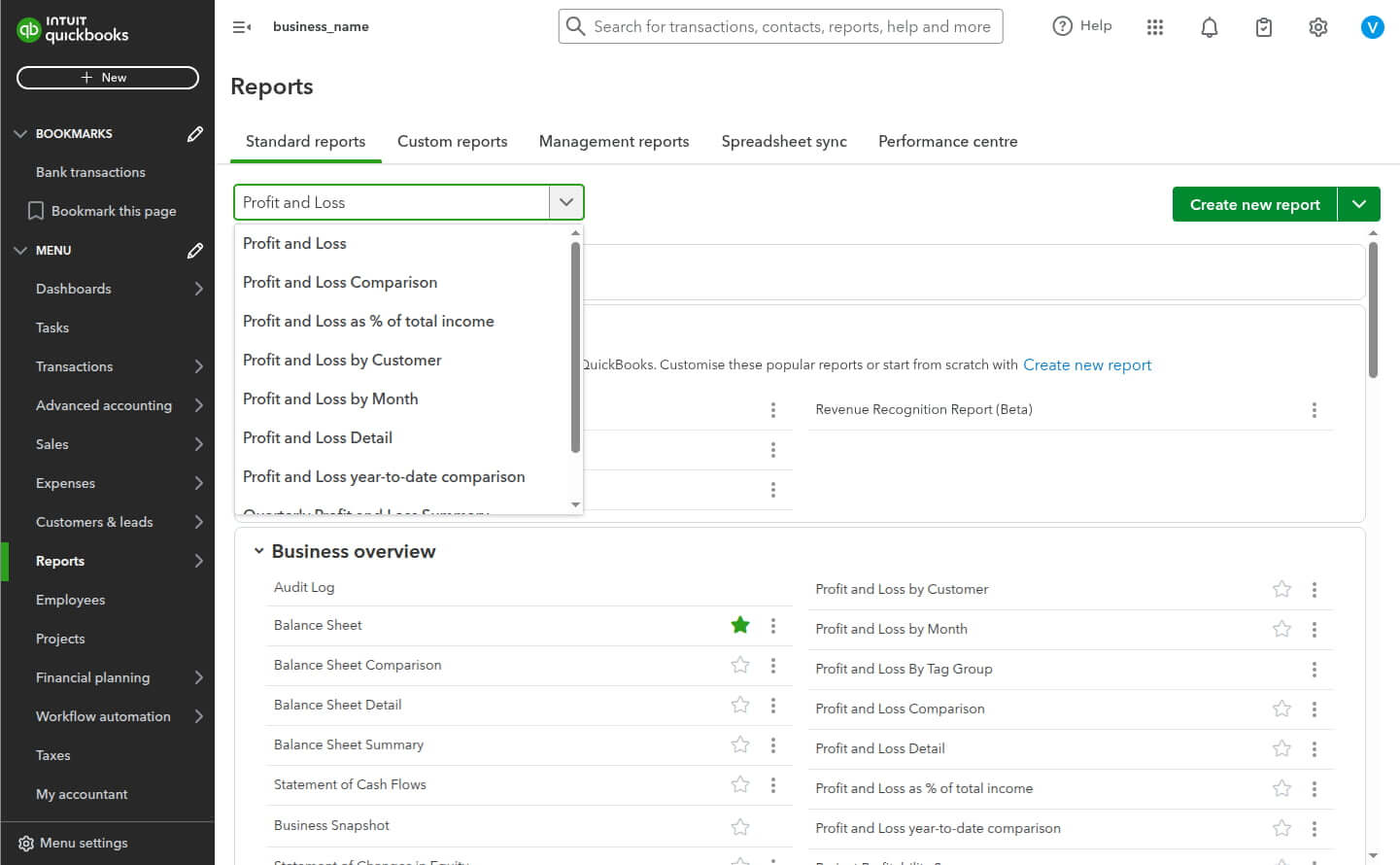Open more options for Profit and Loss Comparison
The image size is (1400, 865).
coord(1315,709)
